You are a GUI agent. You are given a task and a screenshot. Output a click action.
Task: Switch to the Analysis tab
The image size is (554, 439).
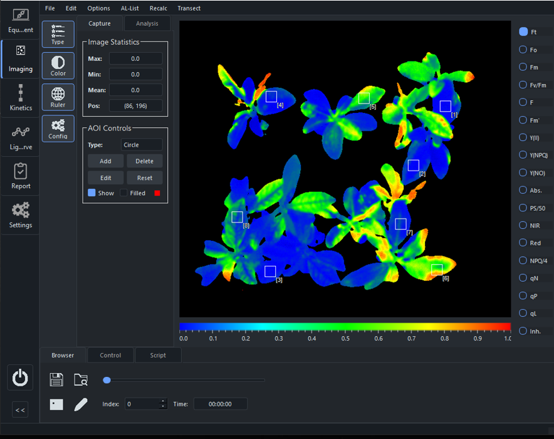[x=147, y=23]
